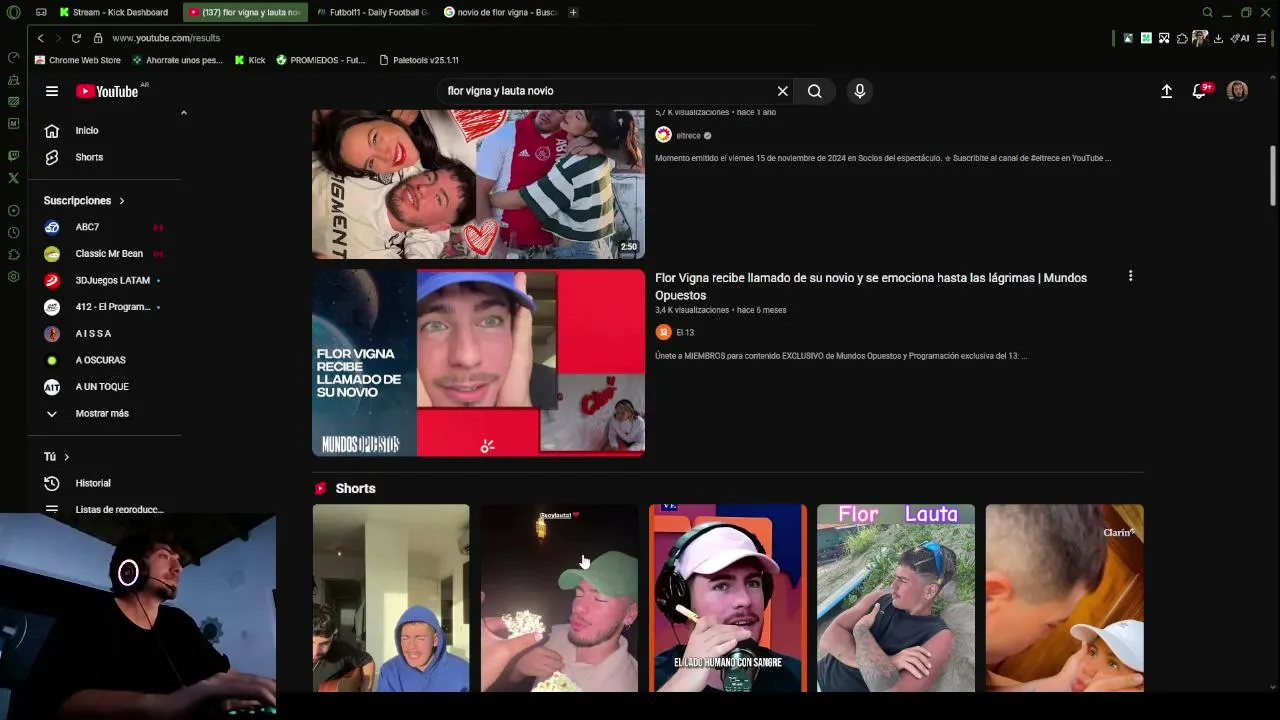Switch to novio de flor vigna Google tab
1280x720 pixels.
click(499, 12)
